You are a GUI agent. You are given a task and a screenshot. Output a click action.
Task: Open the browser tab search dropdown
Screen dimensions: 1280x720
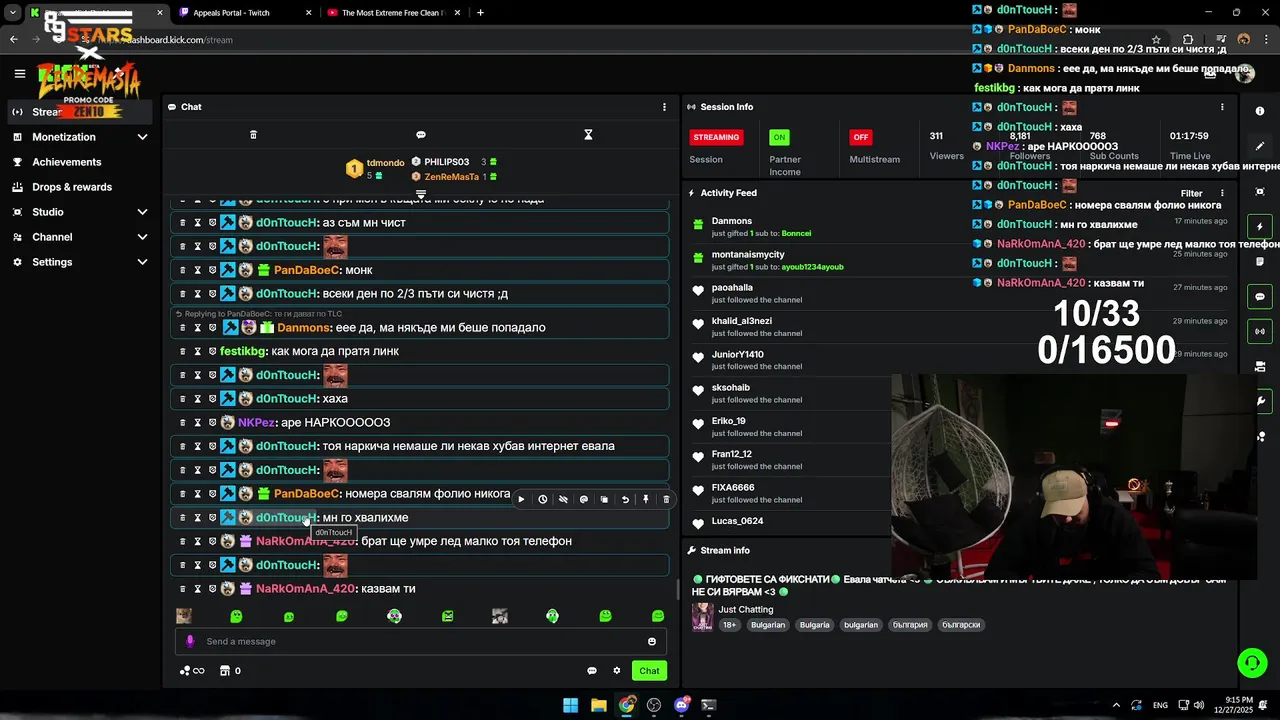point(12,13)
